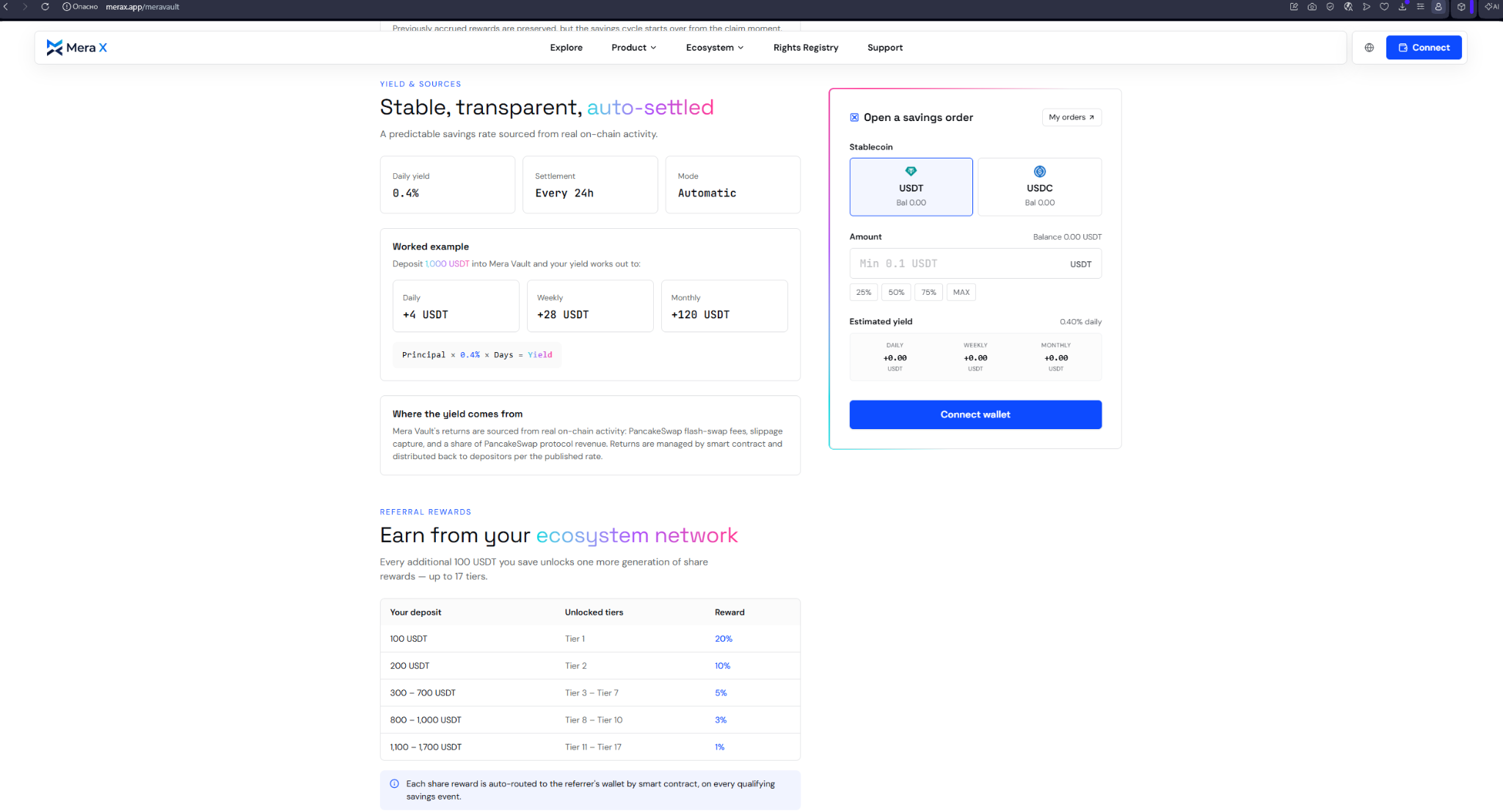Click the Mode "Automatic" card
Screen dimensions: 1503x812
(732, 185)
